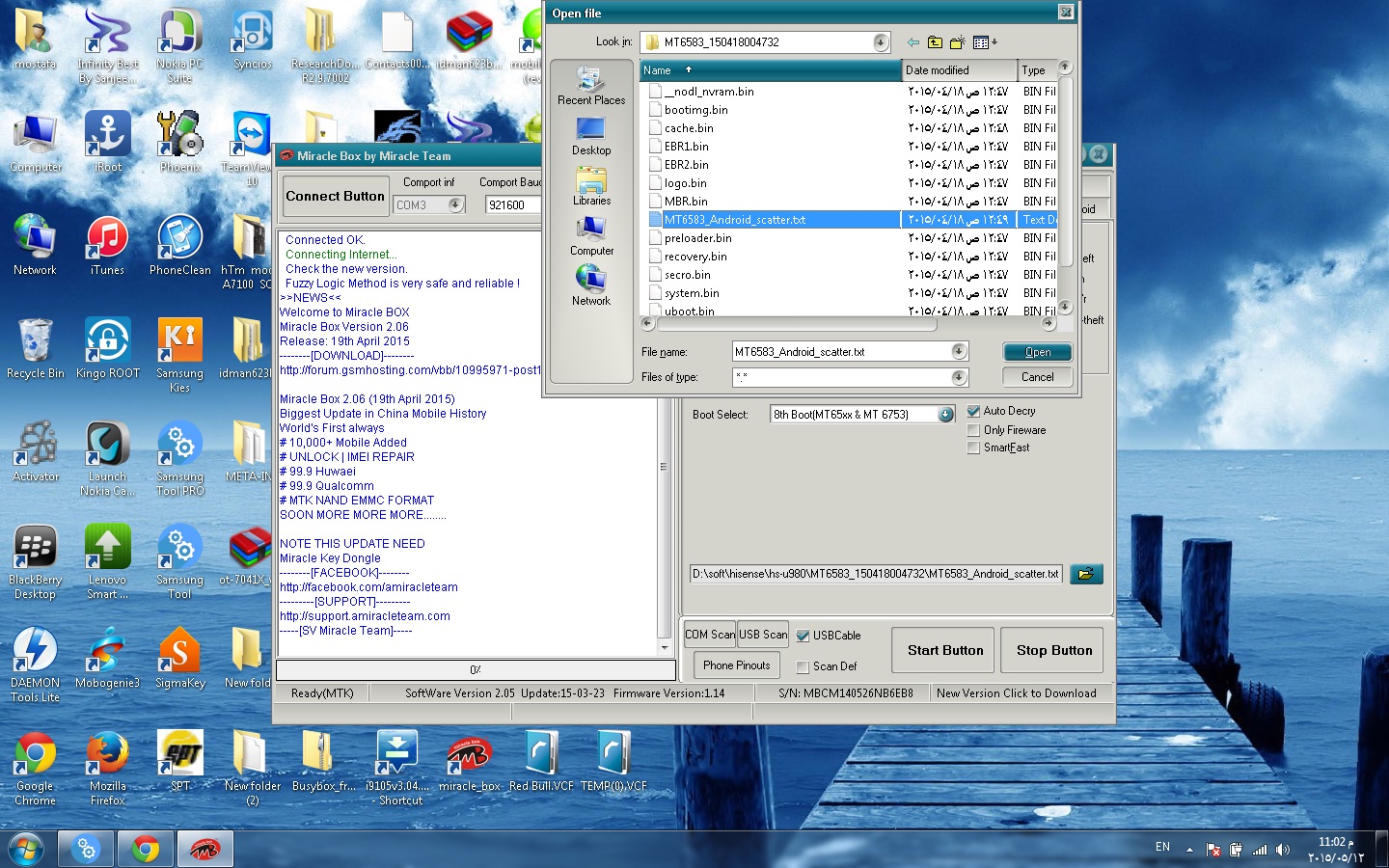Viewport: 1389px width, 868px height.
Task: Expand the File name dropdown
Action: coord(959,352)
